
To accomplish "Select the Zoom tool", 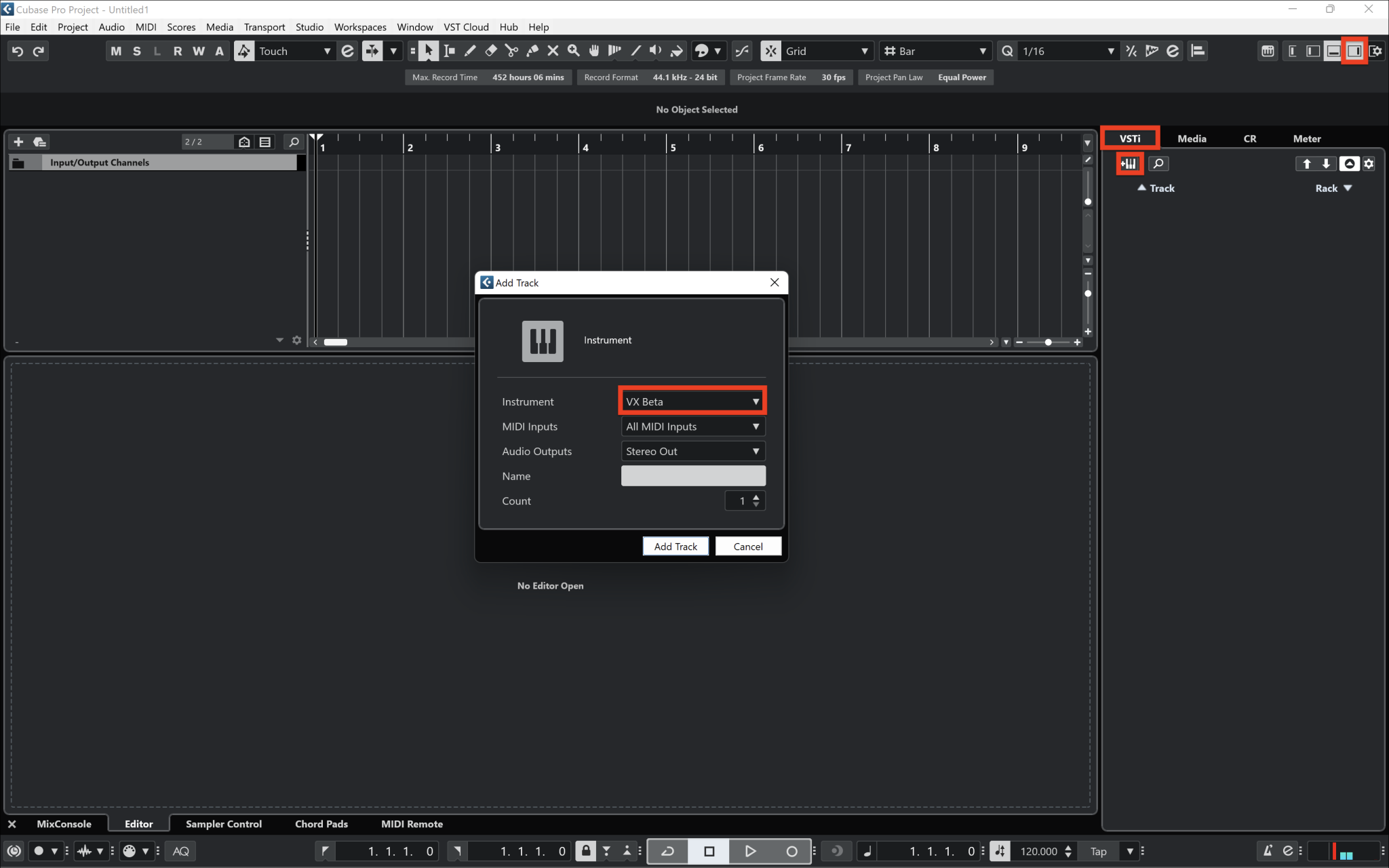I will click(x=574, y=51).
